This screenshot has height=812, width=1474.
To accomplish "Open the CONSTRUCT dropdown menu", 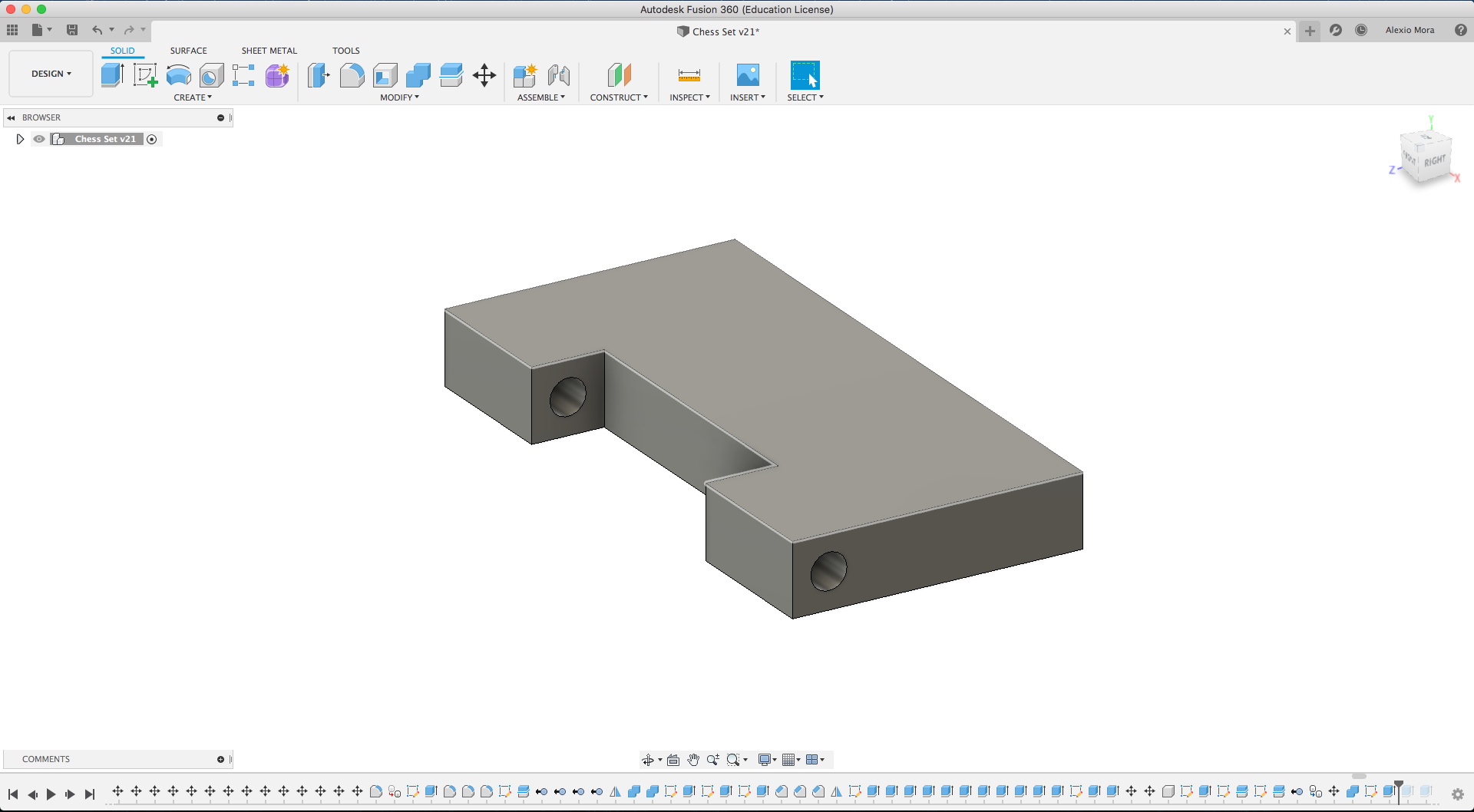I will tap(619, 97).
